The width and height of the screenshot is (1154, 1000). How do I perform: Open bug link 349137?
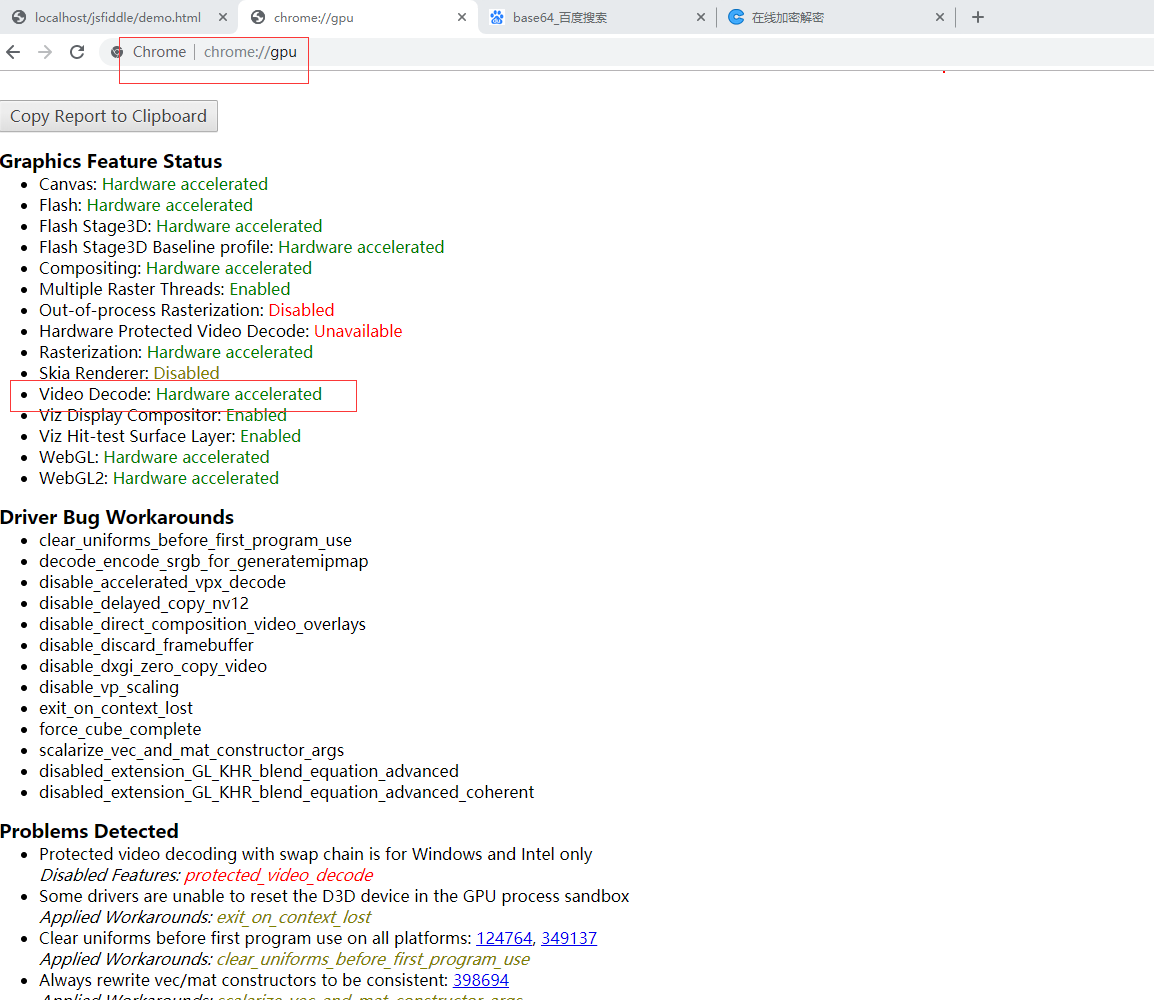569,938
